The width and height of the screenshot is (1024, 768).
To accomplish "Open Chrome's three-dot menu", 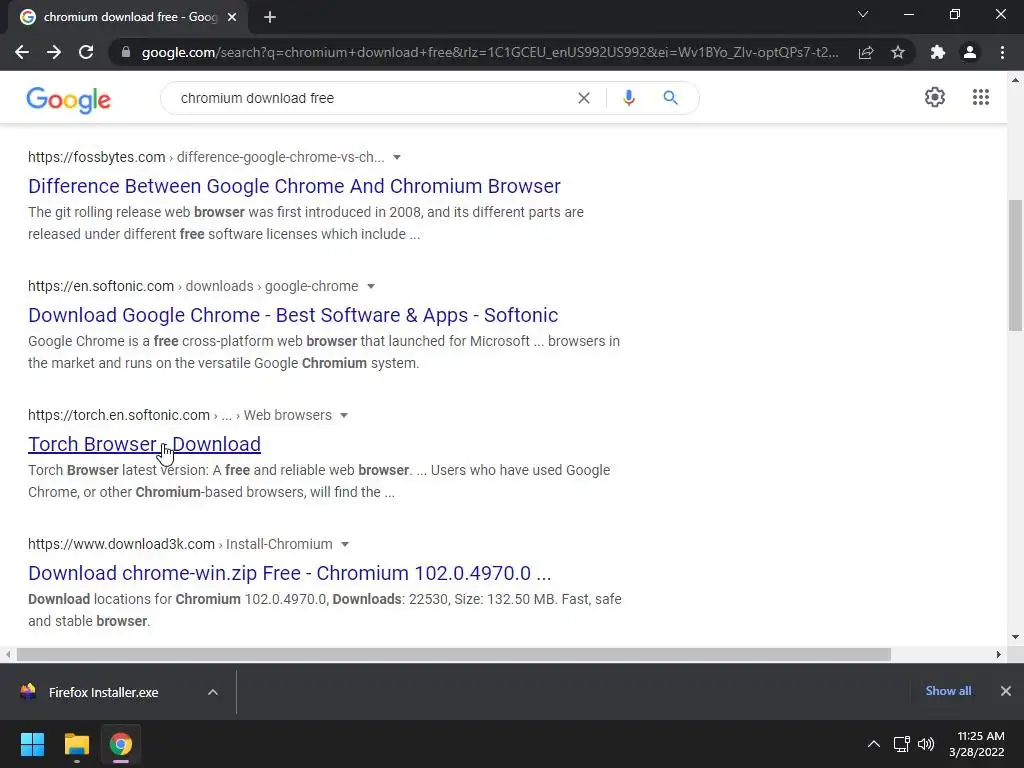I will [1002, 52].
